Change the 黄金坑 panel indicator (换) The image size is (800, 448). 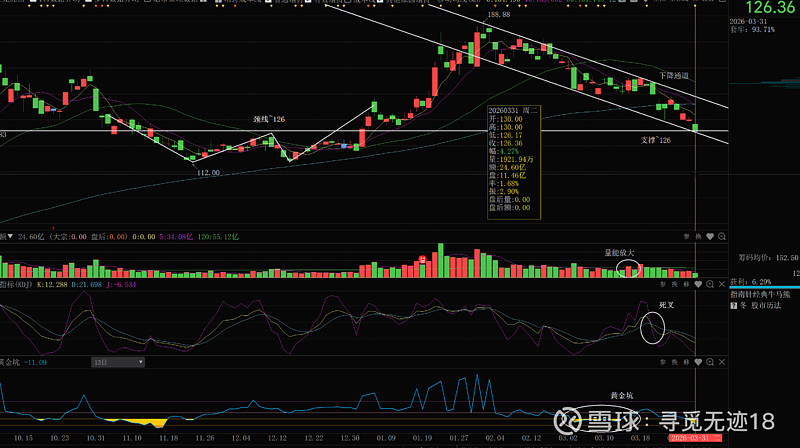tap(674, 362)
